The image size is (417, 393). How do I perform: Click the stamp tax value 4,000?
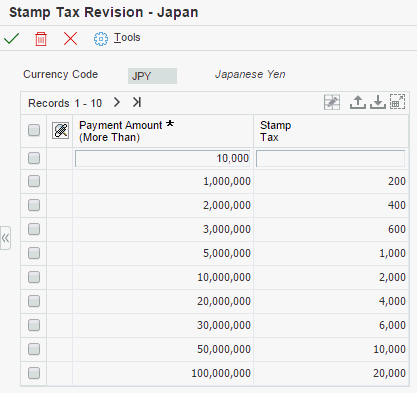click(392, 301)
